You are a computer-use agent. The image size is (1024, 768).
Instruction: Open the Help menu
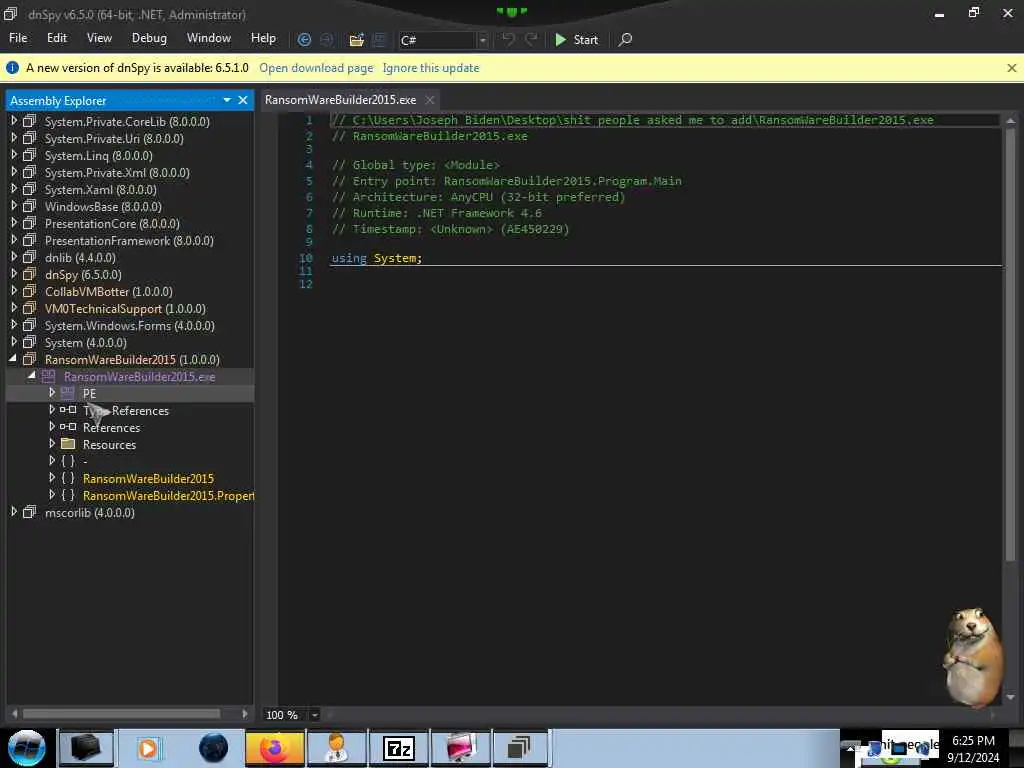[x=263, y=38]
